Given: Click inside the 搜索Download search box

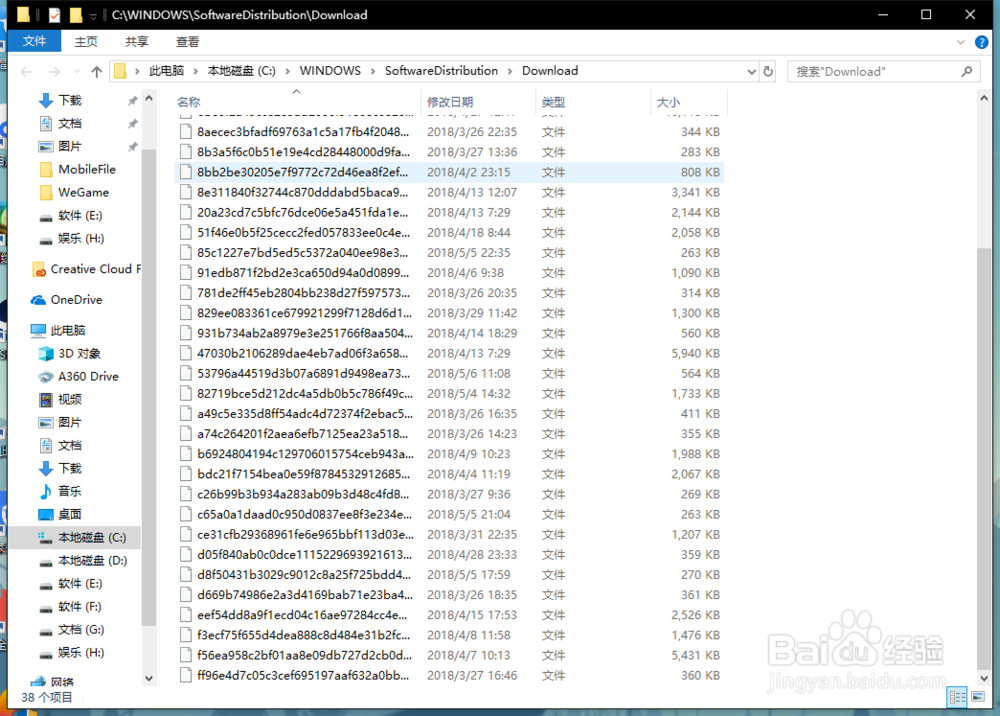Looking at the screenshot, I should [x=880, y=71].
